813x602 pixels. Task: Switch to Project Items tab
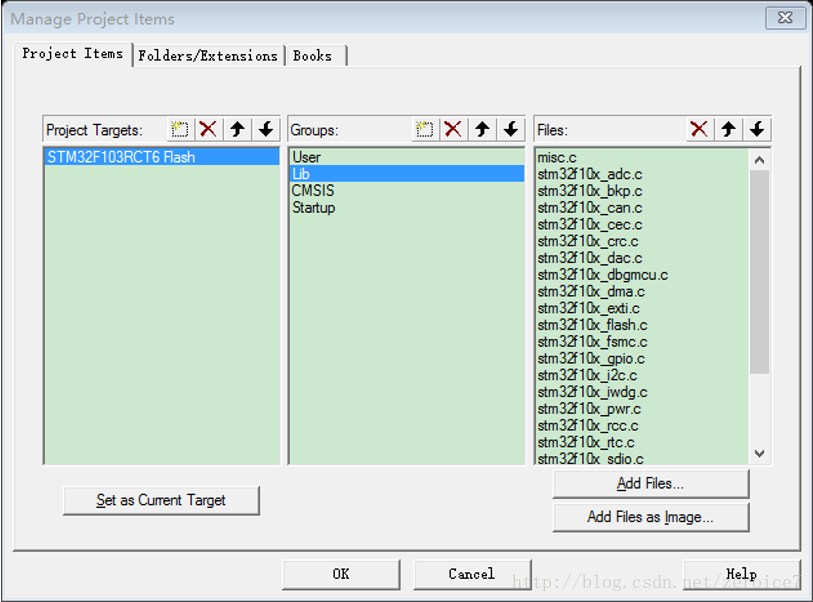click(73, 54)
